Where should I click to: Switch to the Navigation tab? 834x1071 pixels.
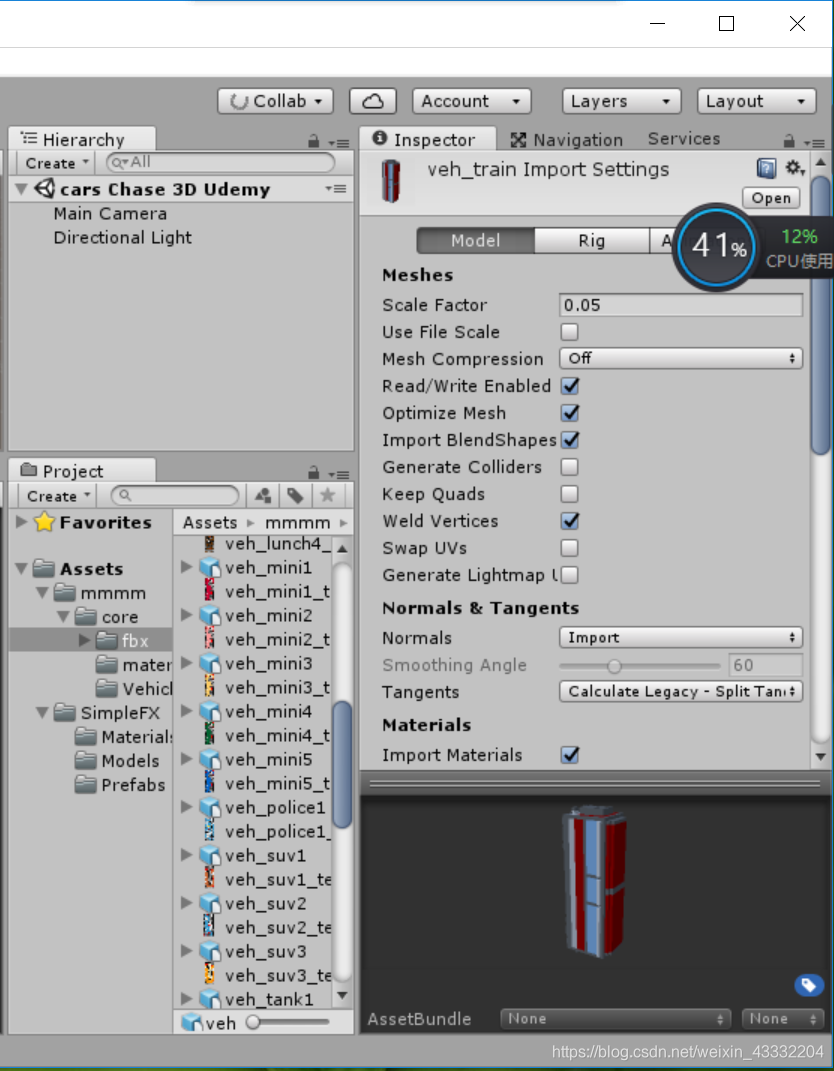567,140
